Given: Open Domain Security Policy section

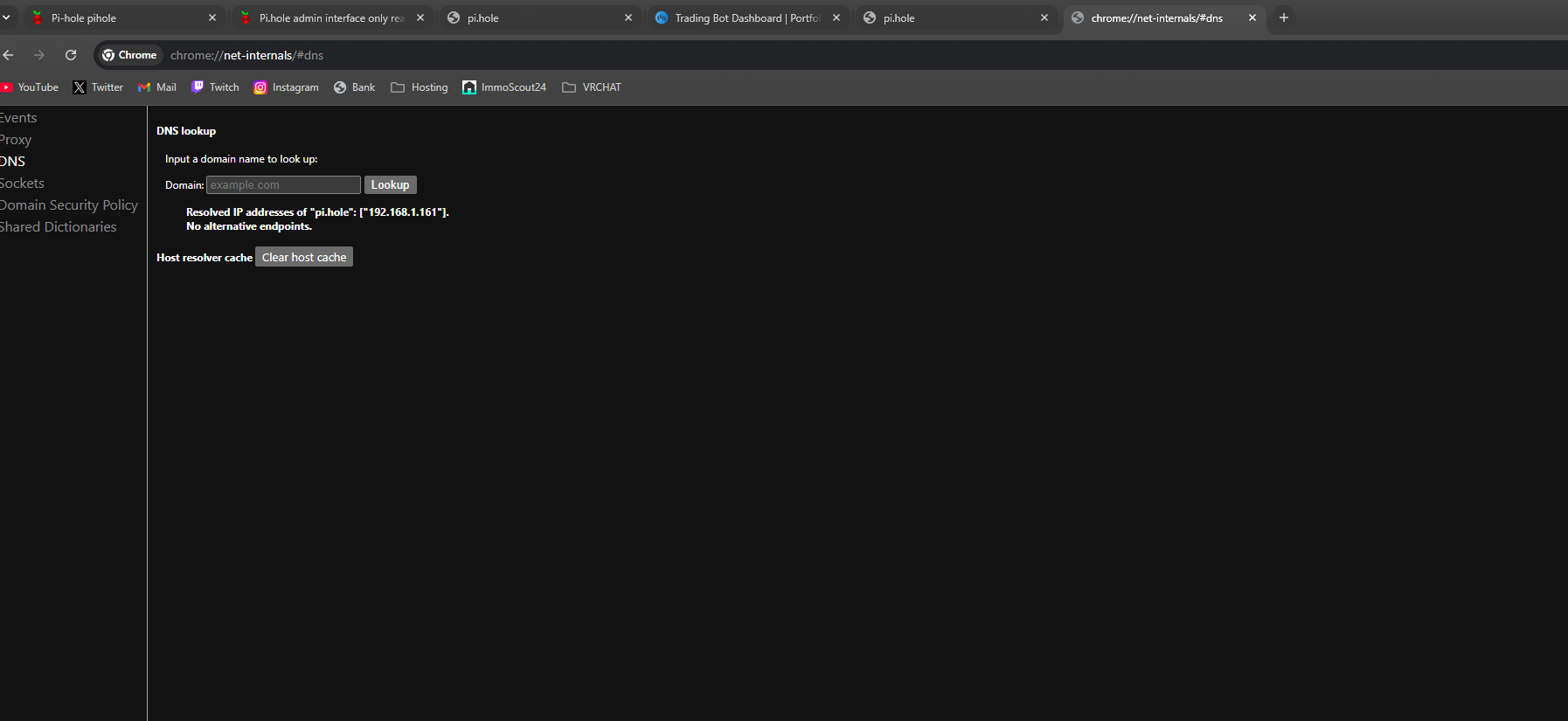Looking at the screenshot, I should coord(69,205).
